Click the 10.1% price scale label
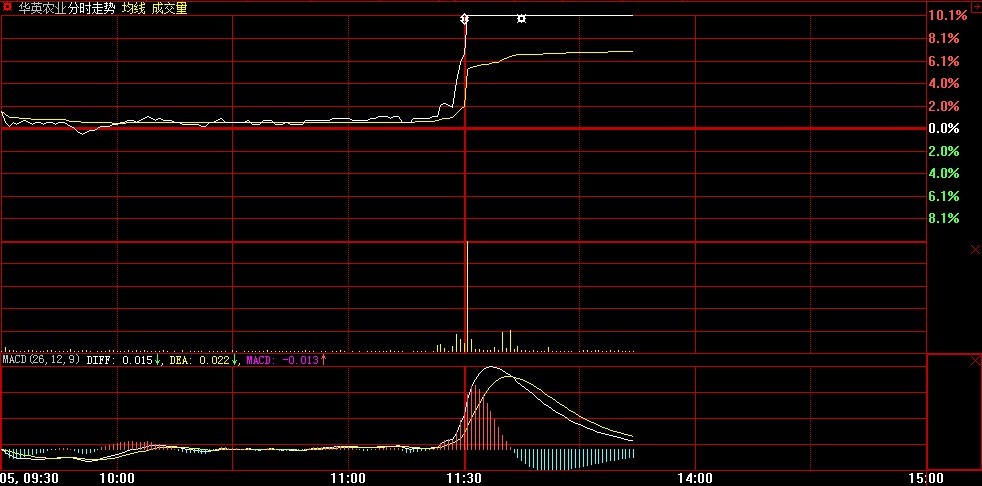Image resolution: width=982 pixels, height=486 pixels. click(x=947, y=16)
